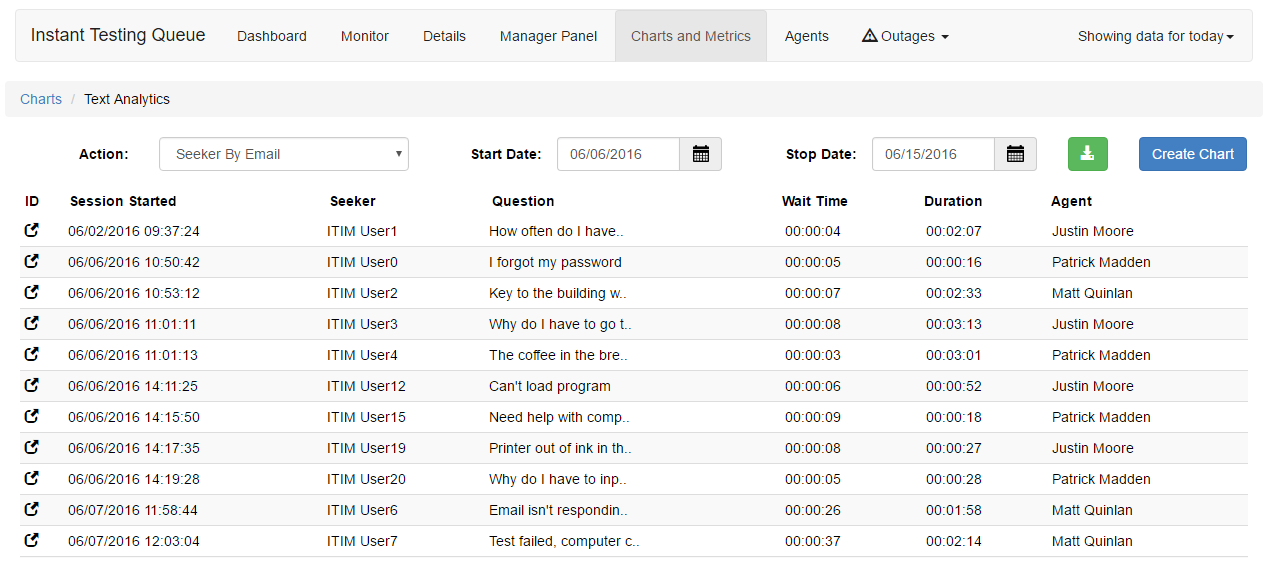
Task: Click the Start Date input field
Action: [619, 154]
